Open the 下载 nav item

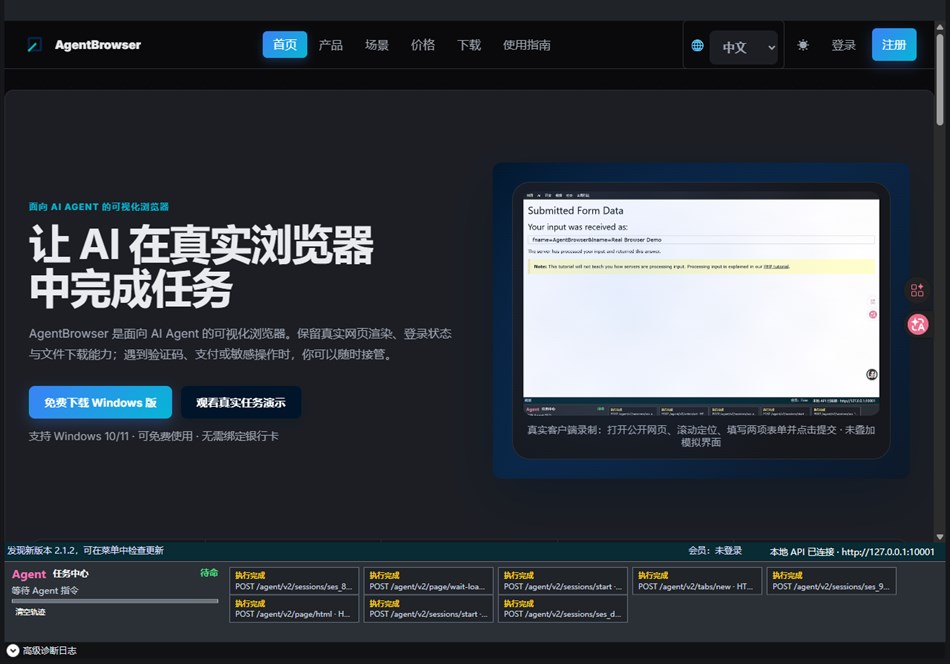469,45
